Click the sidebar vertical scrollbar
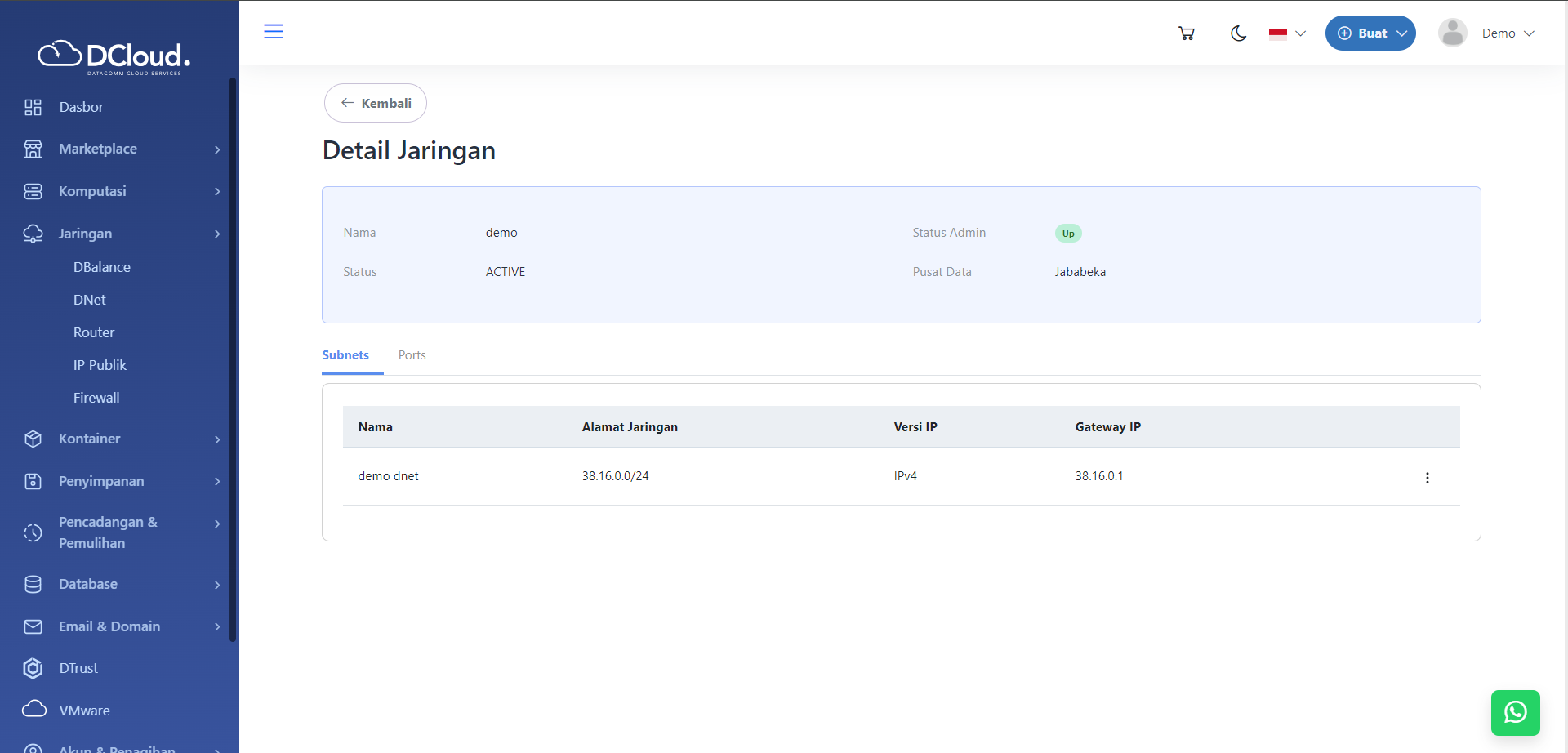Screen dimensions: 1568x753 pyautogui.click(x=233, y=359)
